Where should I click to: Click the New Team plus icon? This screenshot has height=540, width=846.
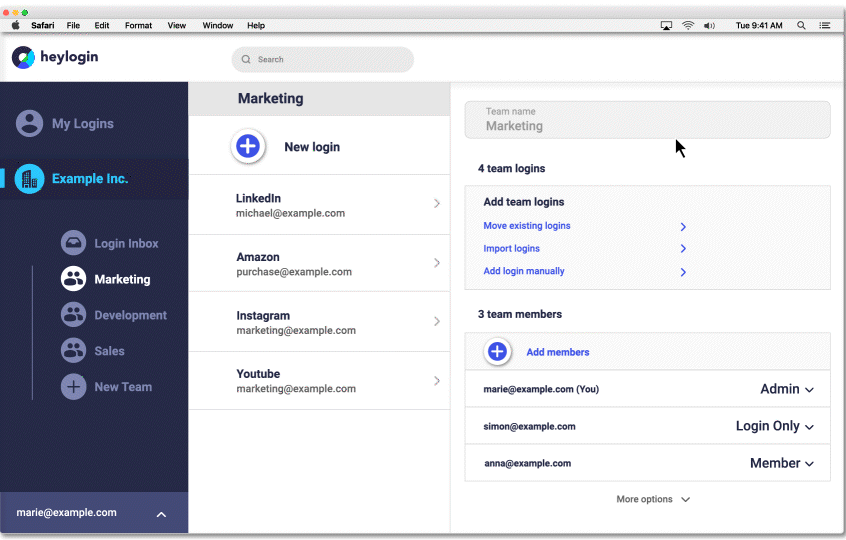coord(73,387)
